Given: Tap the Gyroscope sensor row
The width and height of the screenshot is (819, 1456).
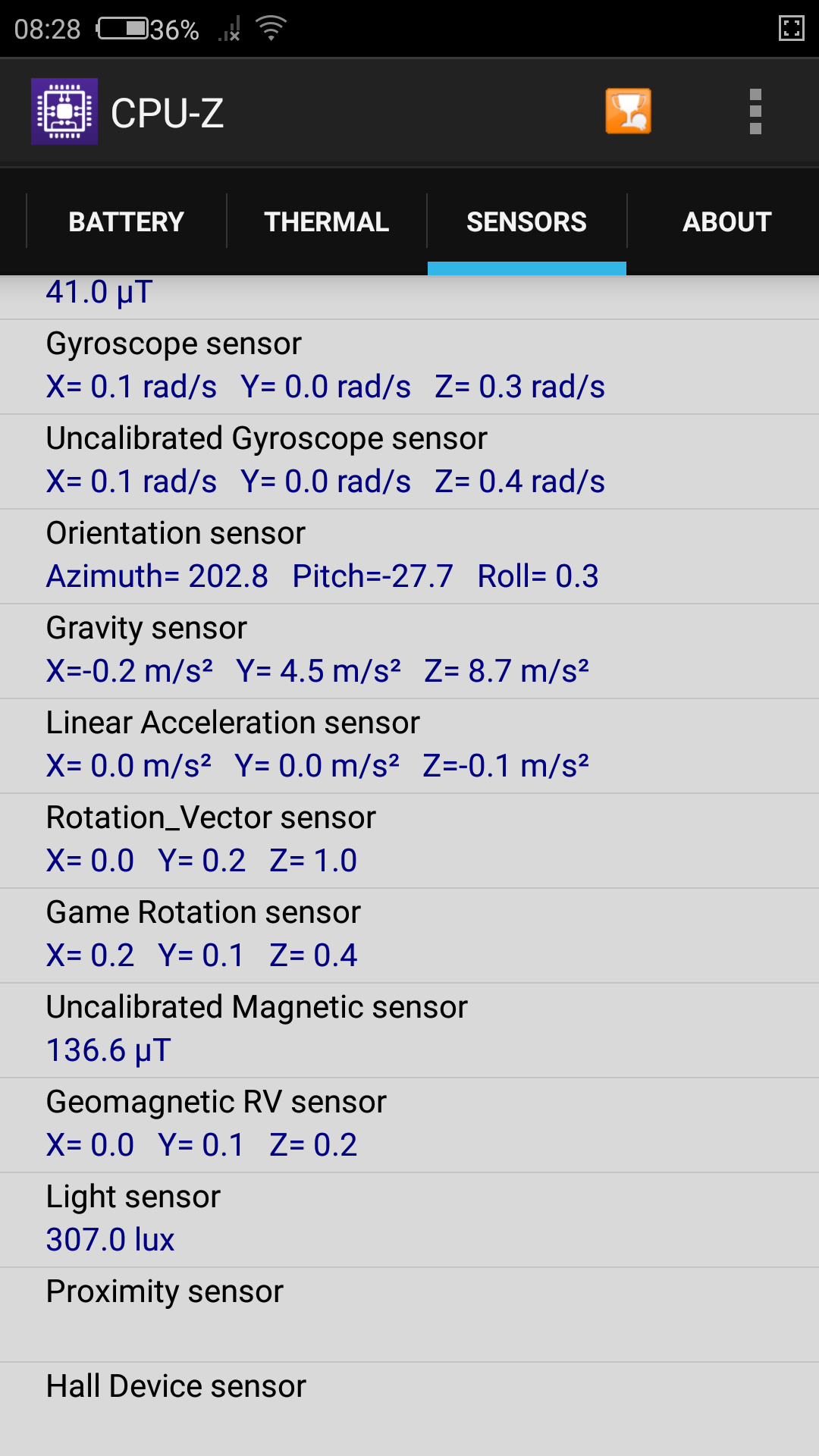Looking at the screenshot, I should [409, 366].
